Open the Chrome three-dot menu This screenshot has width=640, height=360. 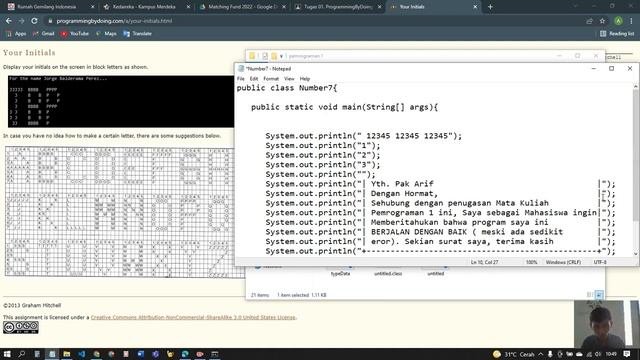(x=631, y=21)
